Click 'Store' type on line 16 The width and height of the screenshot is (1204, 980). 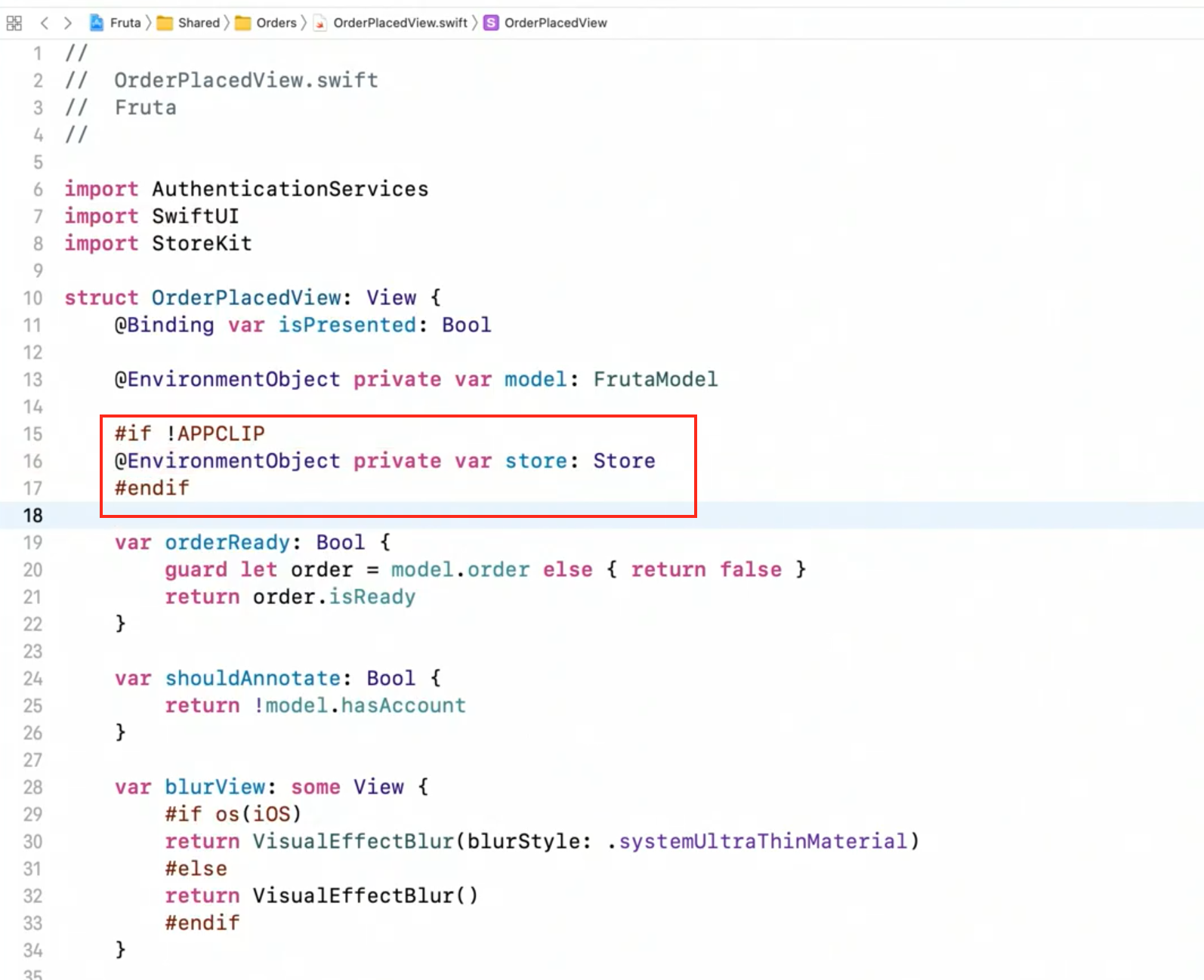624,461
